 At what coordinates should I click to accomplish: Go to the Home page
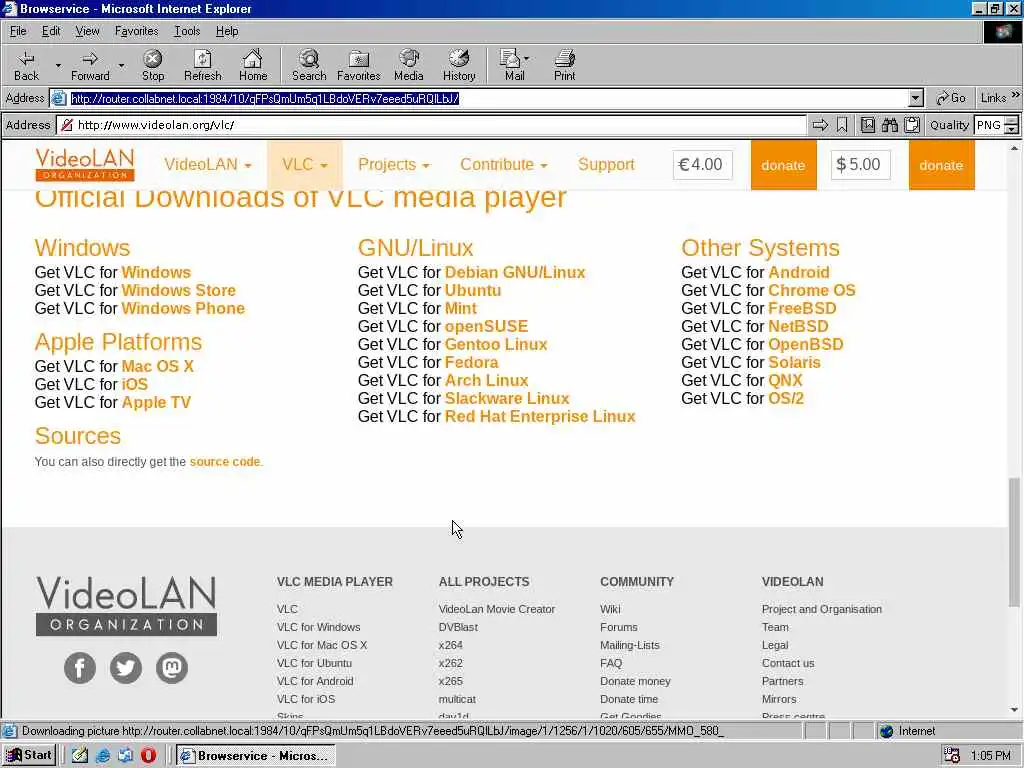click(x=253, y=65)
